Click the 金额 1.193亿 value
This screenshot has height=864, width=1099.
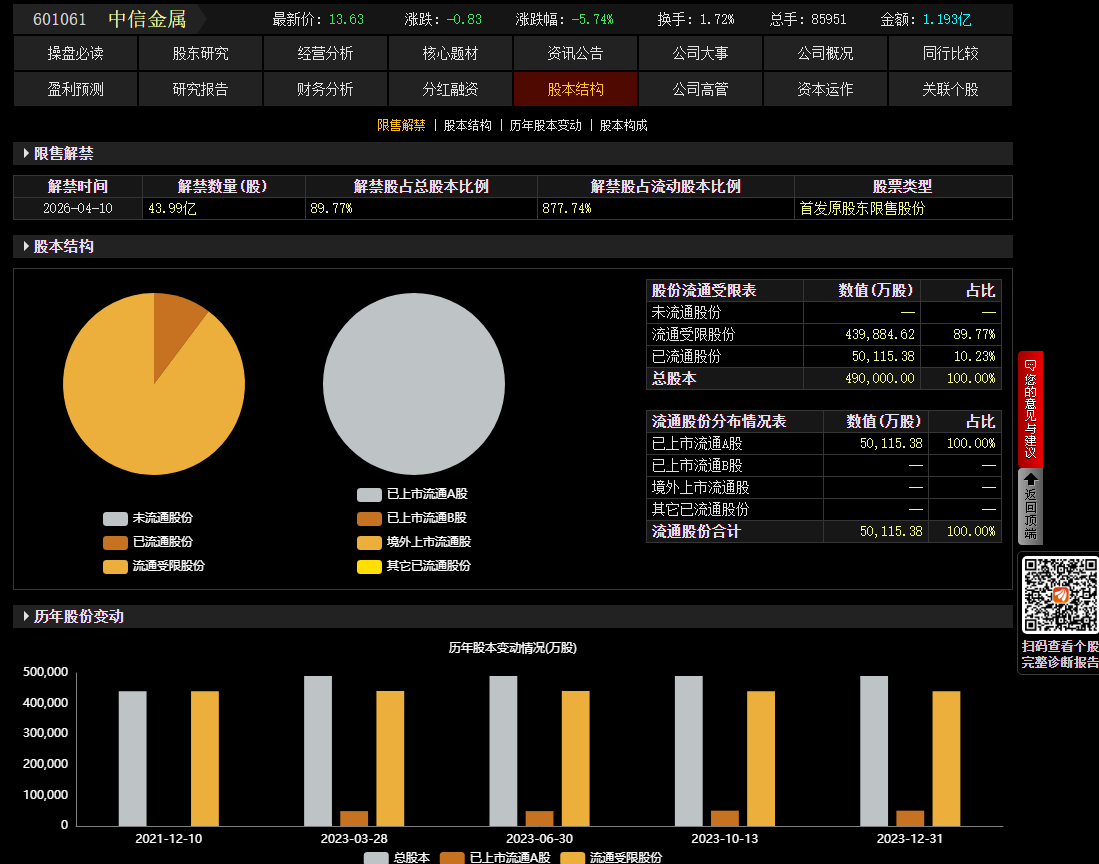[x=947, y=20]
